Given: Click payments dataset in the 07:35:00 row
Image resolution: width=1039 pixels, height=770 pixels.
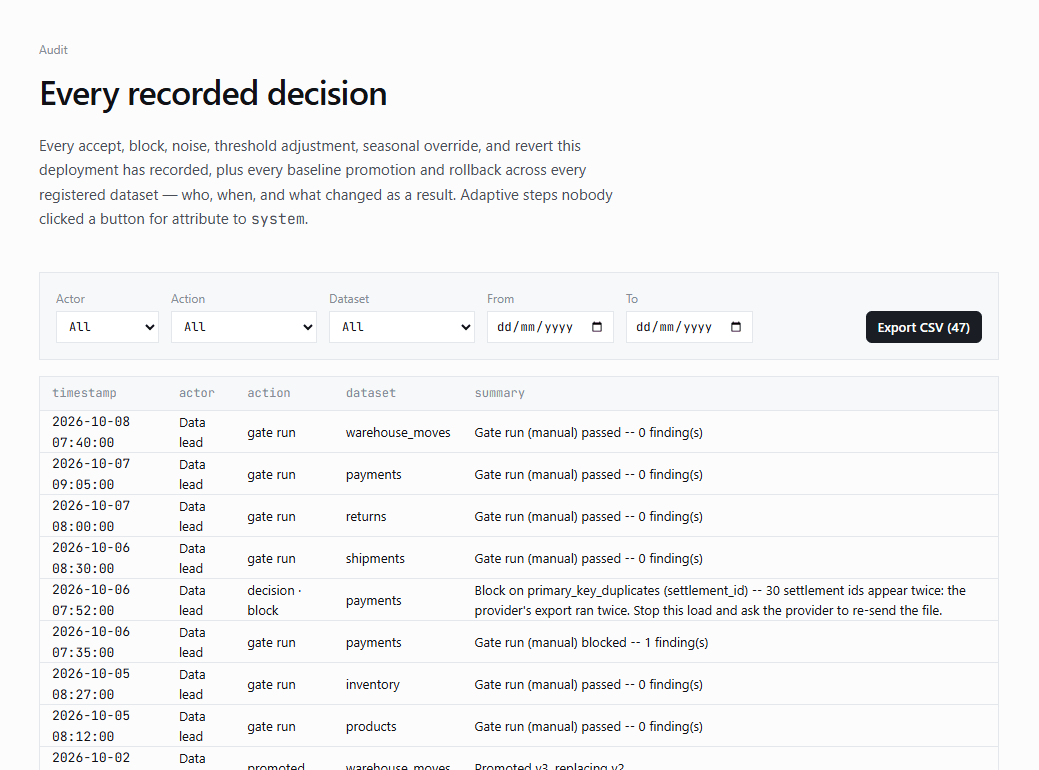Looking at the screenshot, I should pos(374,643).
